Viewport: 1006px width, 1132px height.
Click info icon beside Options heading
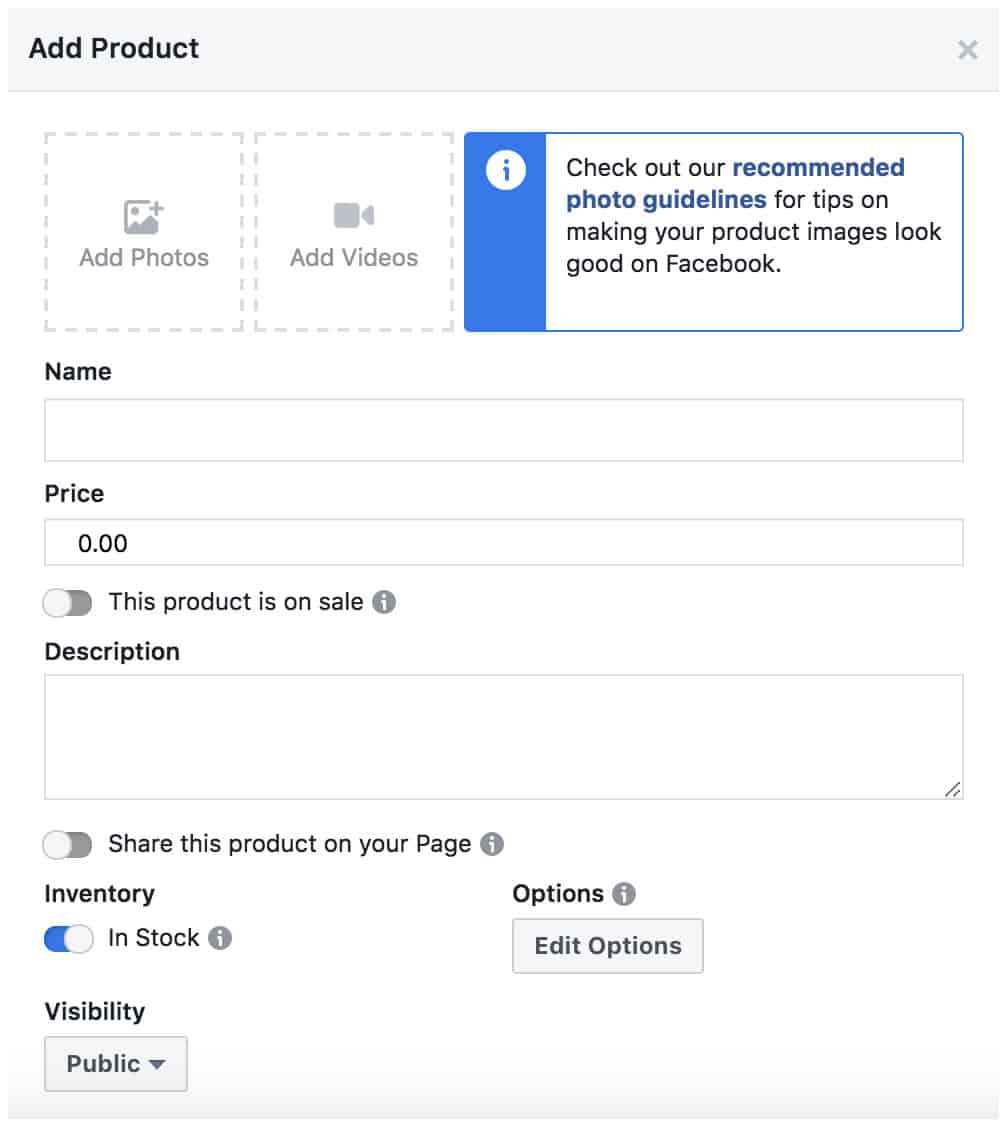click(624, 894)
